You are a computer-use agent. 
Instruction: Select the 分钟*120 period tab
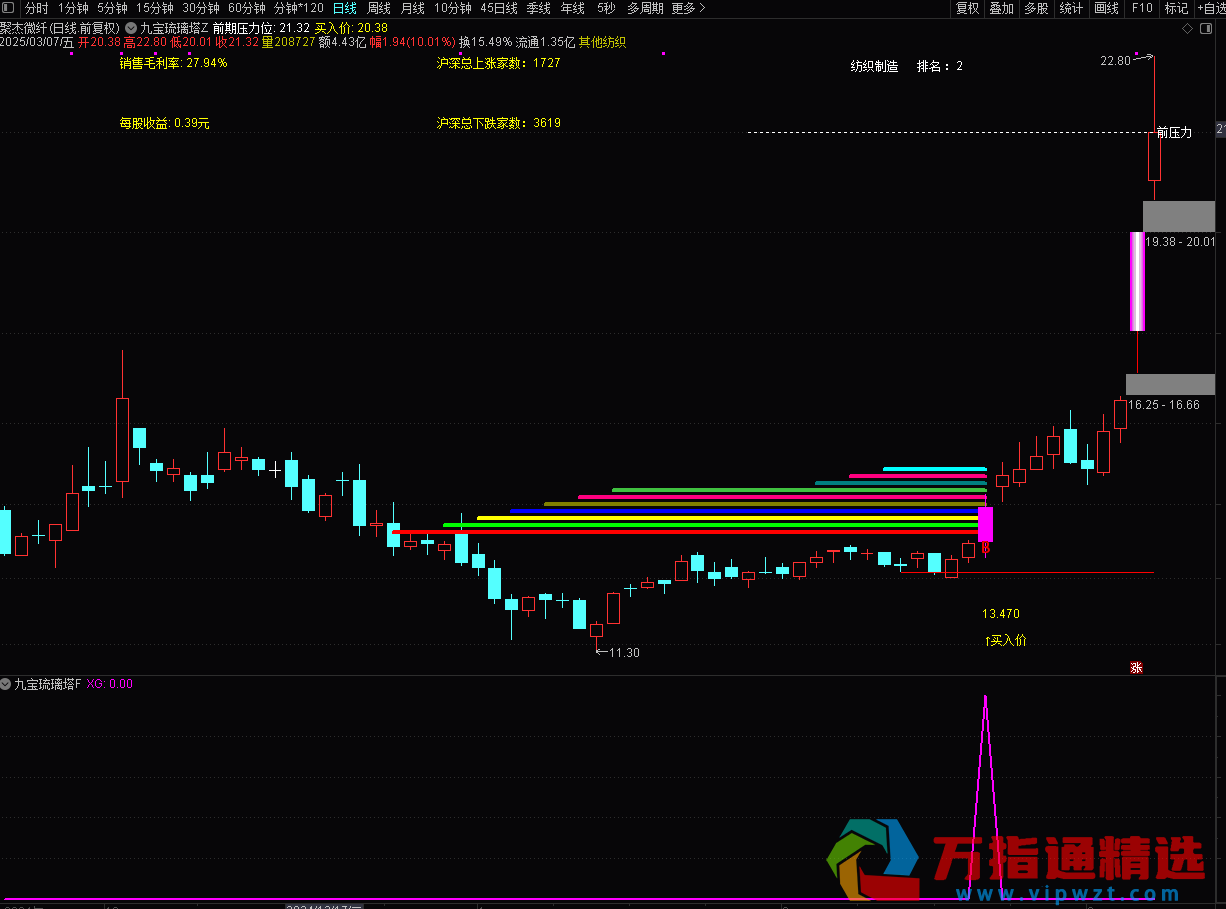click(299, 8)
